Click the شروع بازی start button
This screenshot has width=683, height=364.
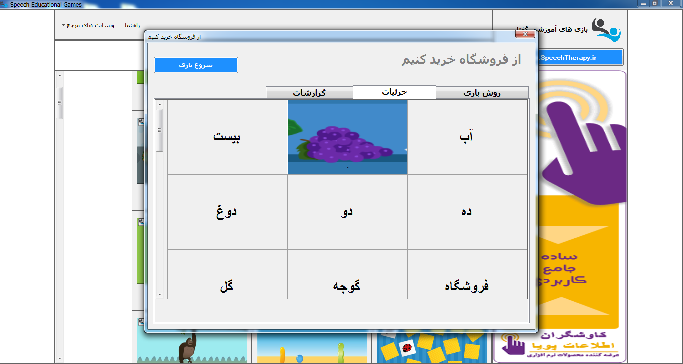tap(196, 65)
